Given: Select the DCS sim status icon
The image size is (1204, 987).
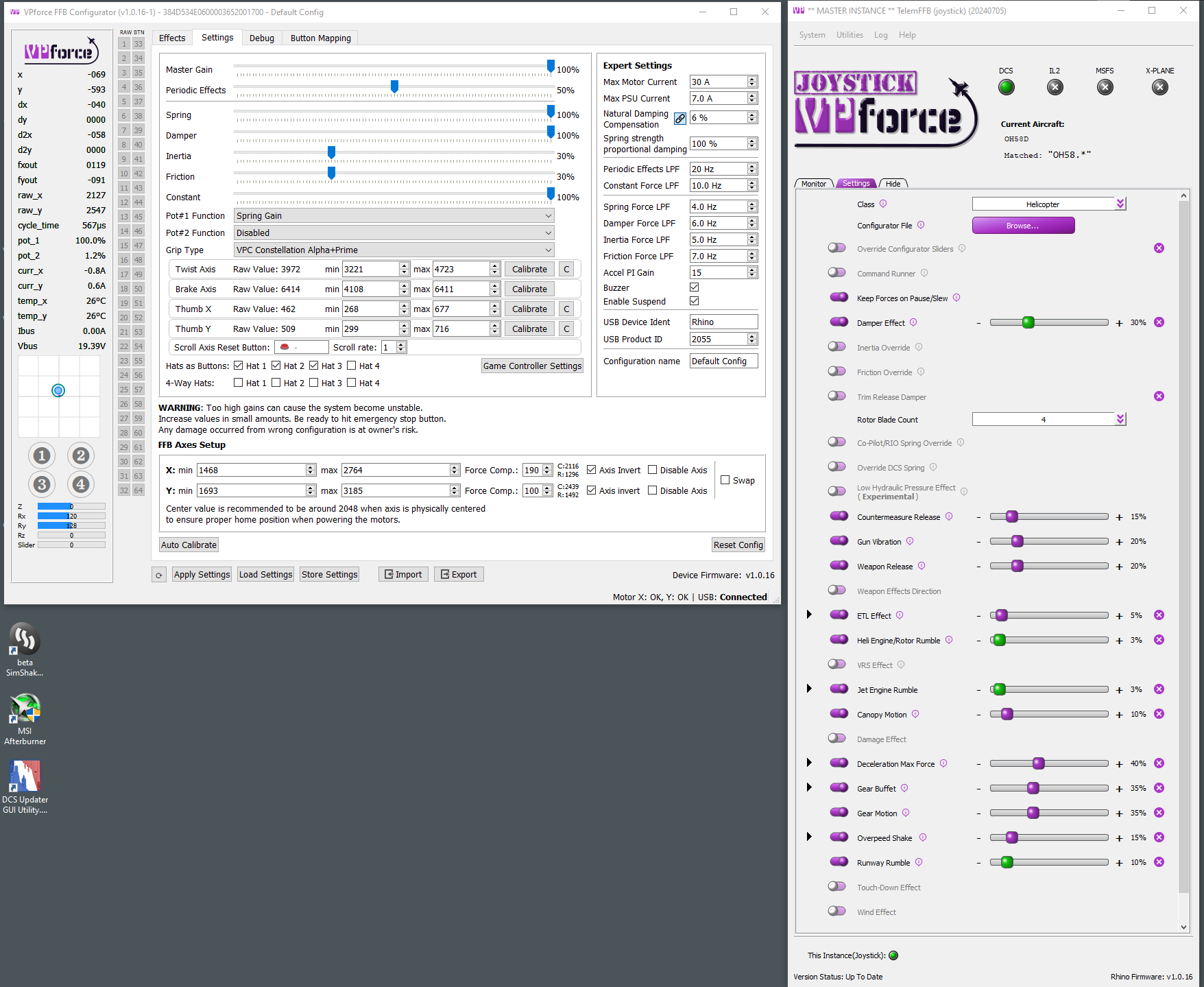Looking at the screenshot, I should [1006, 87].
